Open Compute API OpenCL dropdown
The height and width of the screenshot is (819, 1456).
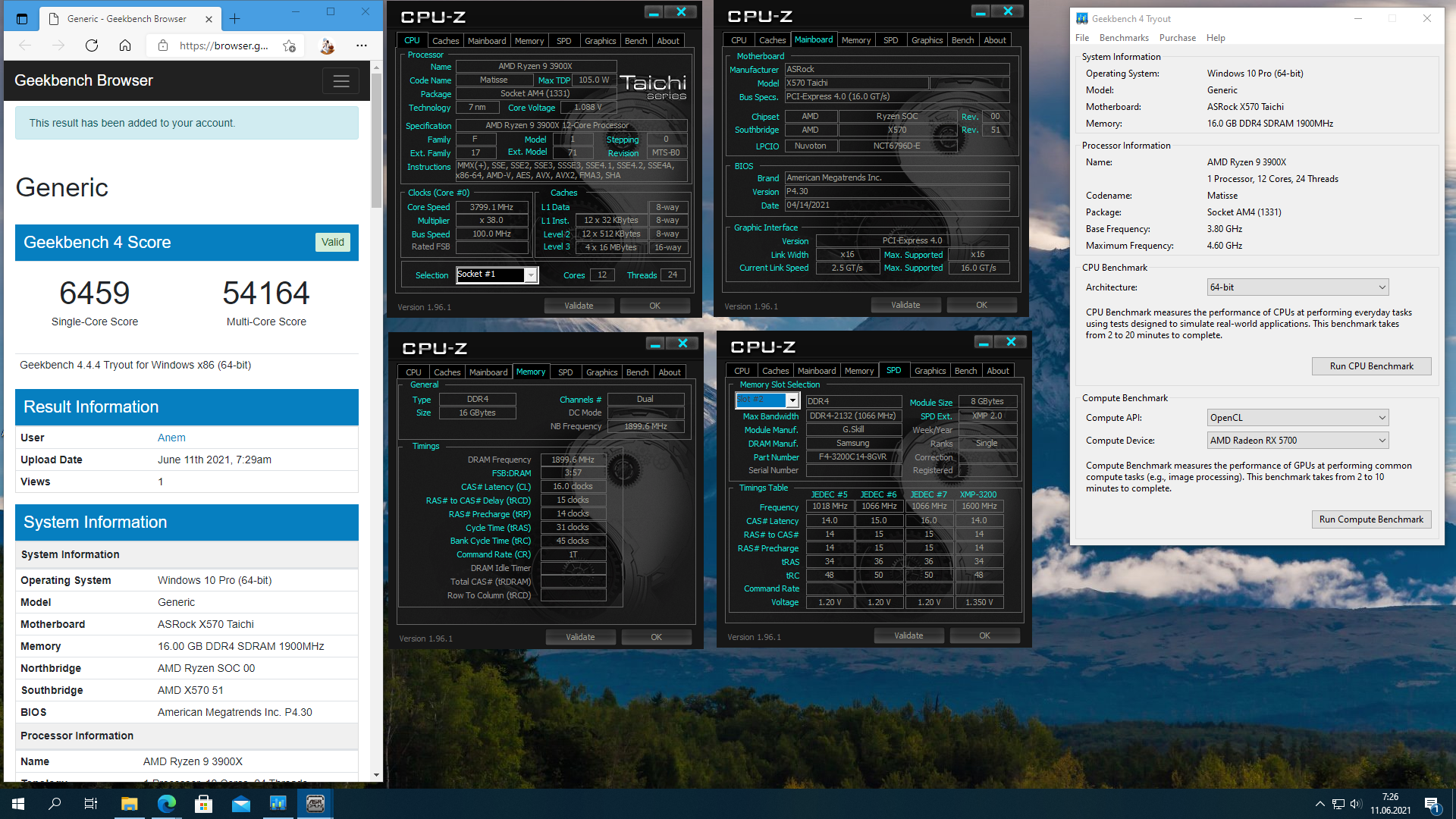1298,418
